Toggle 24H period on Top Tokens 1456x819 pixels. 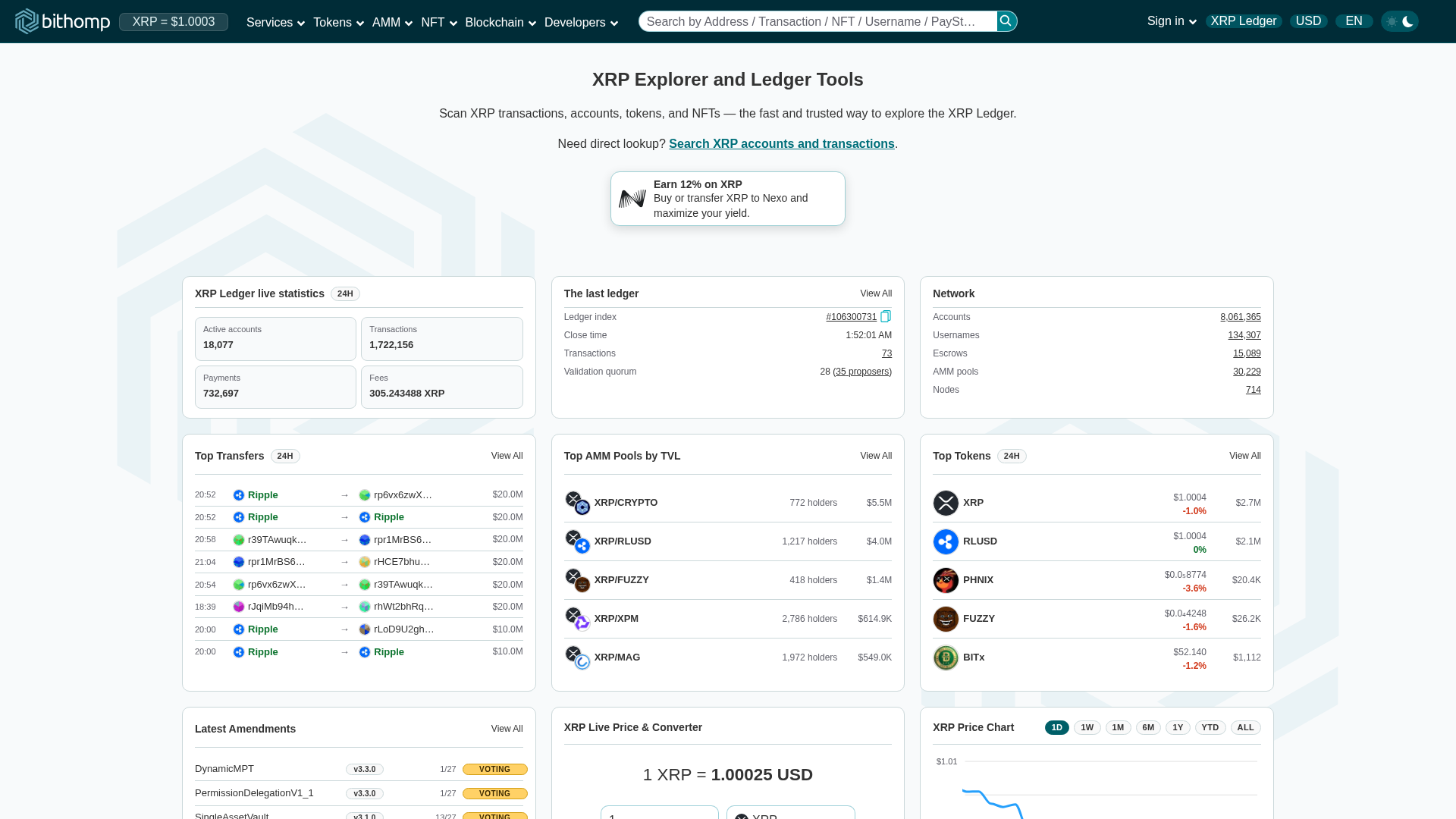(x=1012, y=456)
